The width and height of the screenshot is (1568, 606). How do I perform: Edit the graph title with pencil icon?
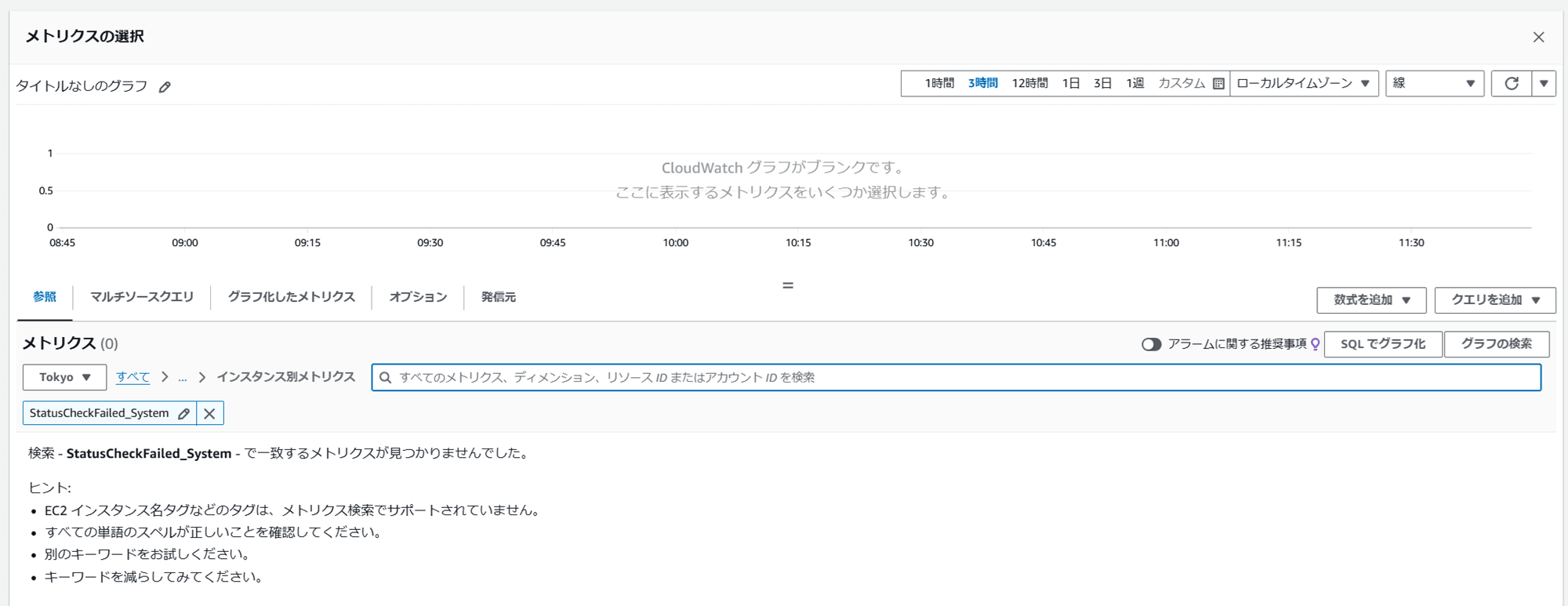point(165,87)
